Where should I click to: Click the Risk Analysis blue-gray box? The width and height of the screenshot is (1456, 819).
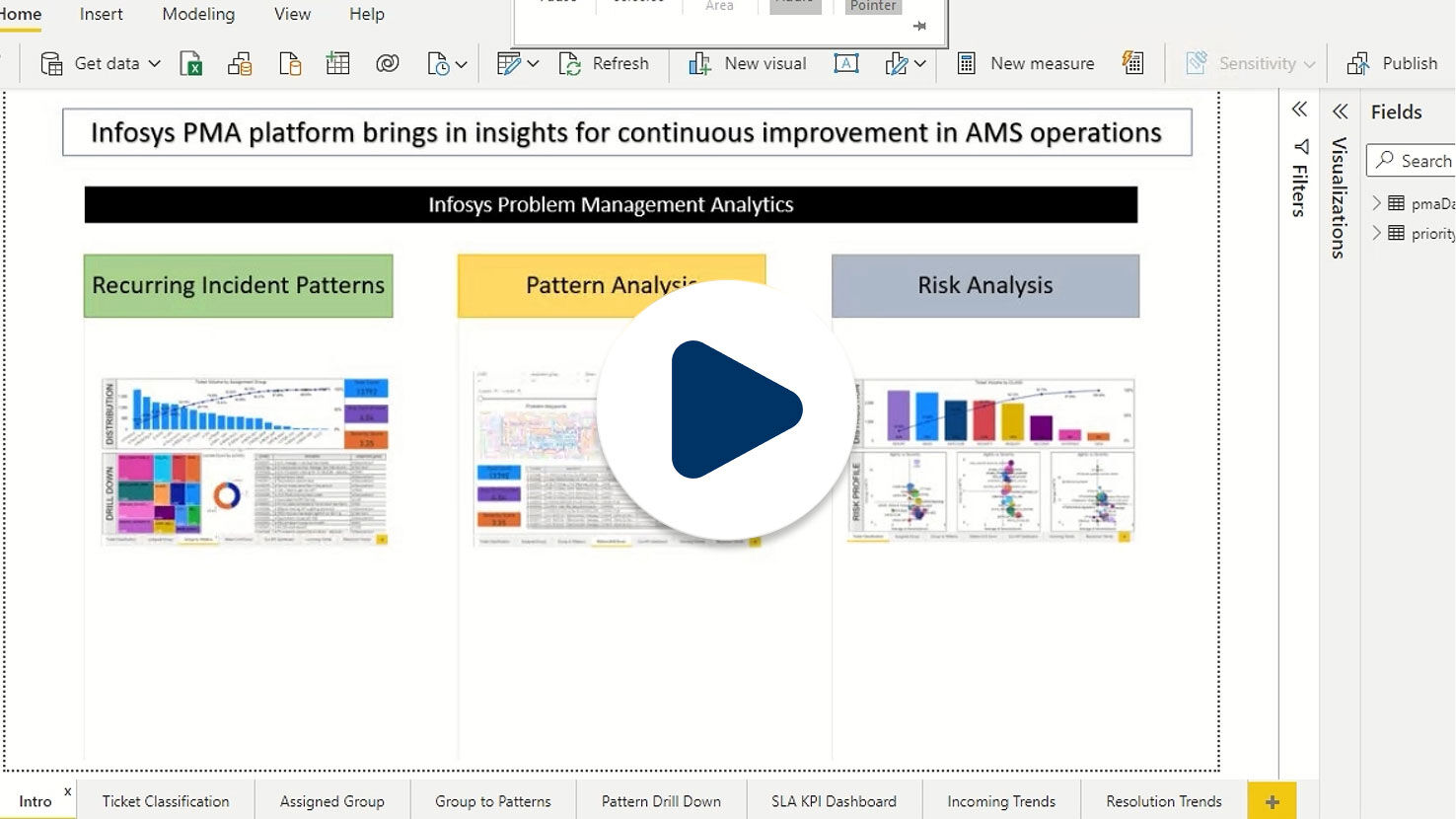(x=985, y=285)
